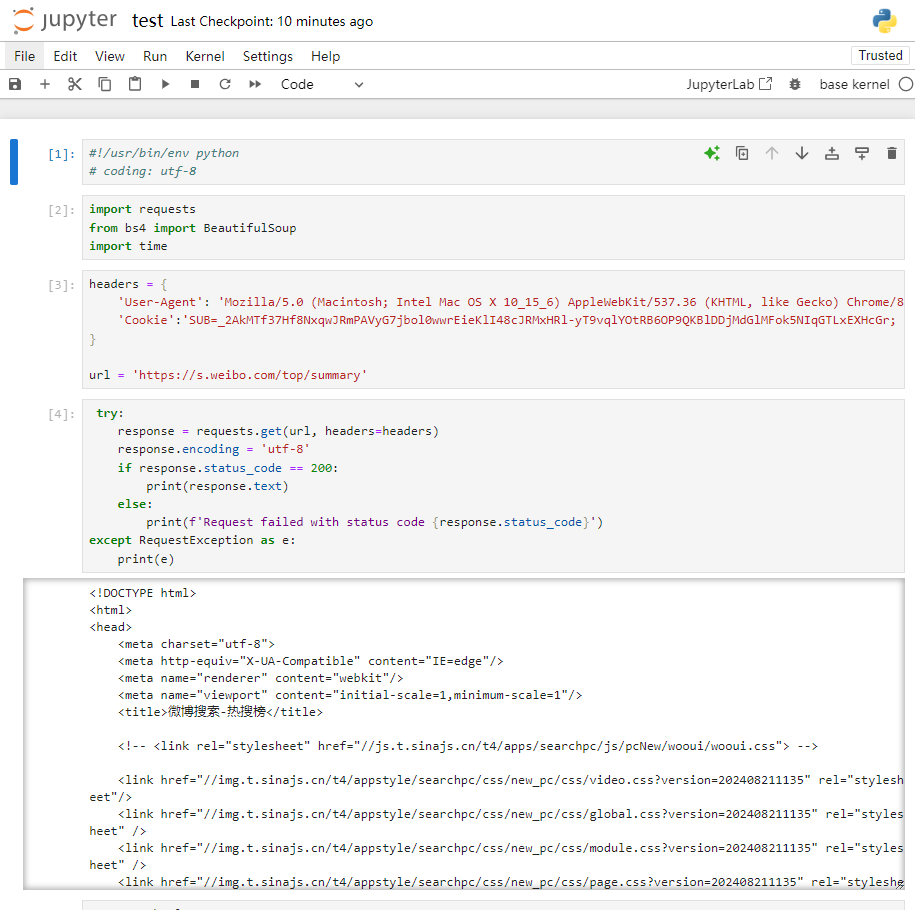
Task: Enable the debugger bug icon
Action: [795, 84]
